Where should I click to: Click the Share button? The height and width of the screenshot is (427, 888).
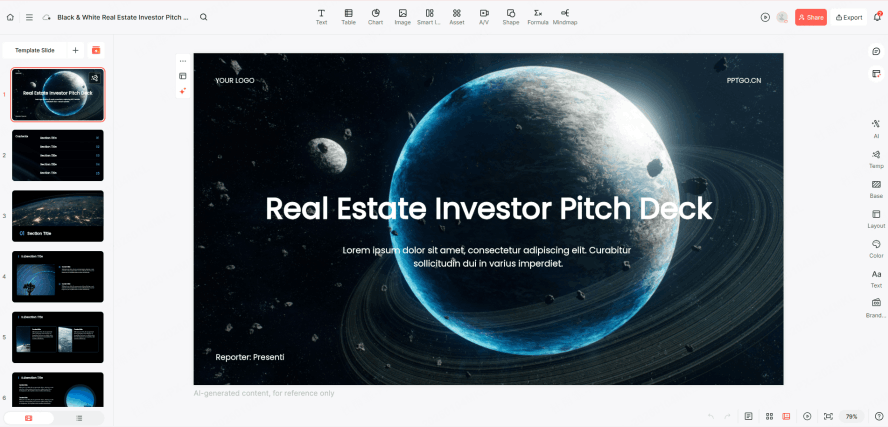(810, 18)
